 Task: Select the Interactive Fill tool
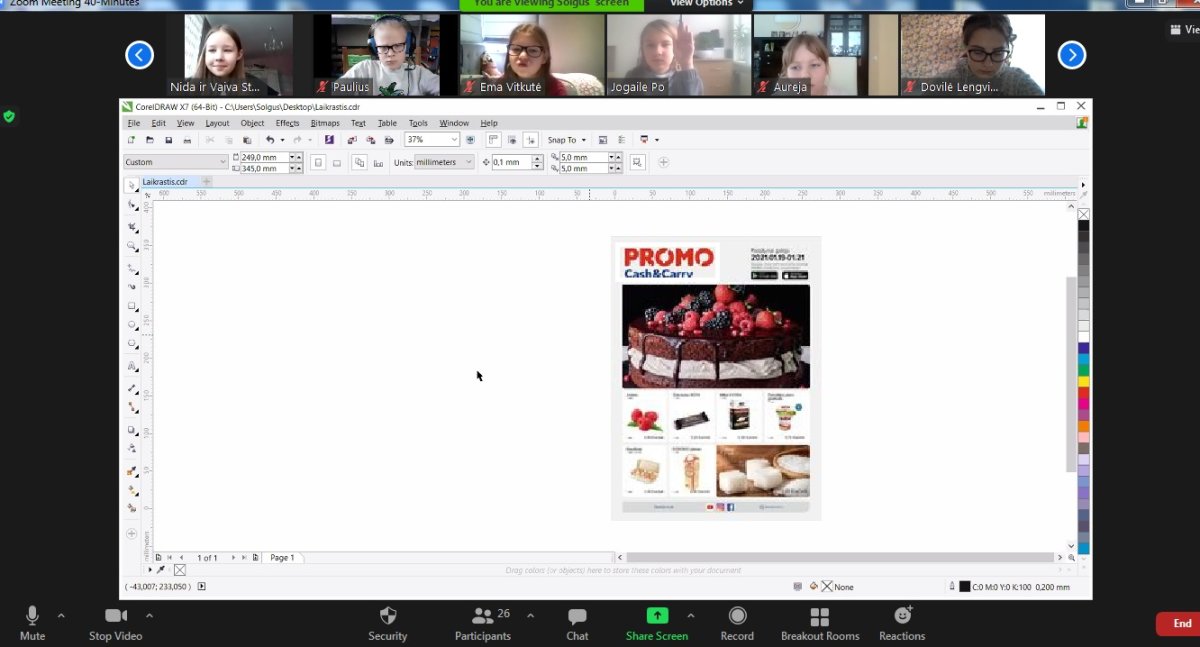(x=132, y=490)
